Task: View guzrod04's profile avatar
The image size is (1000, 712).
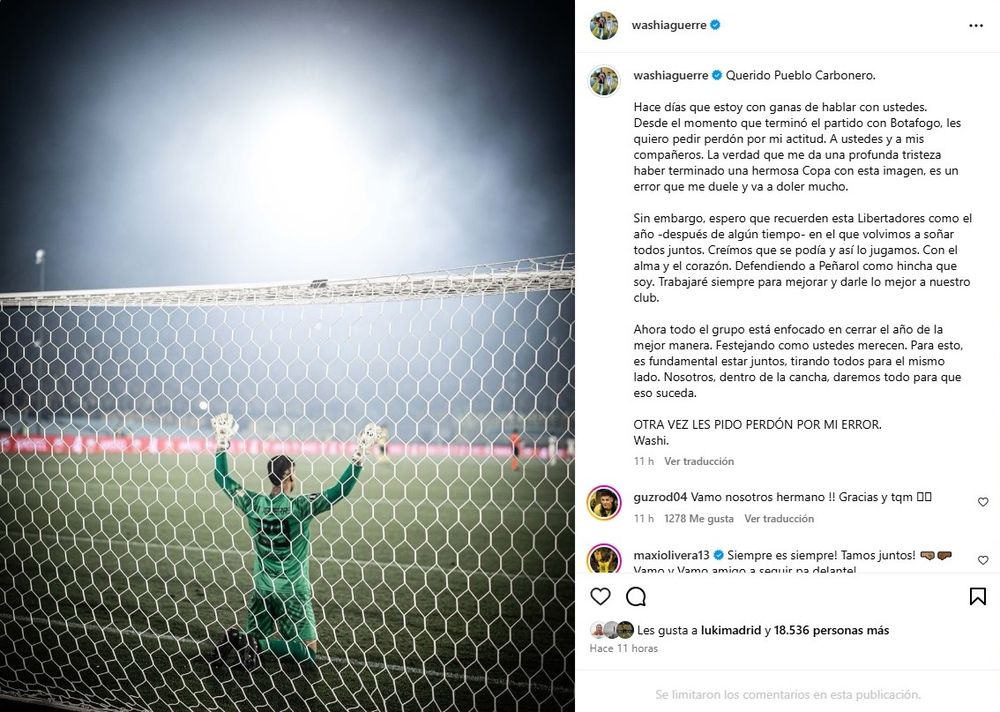Action: point(604,503)
